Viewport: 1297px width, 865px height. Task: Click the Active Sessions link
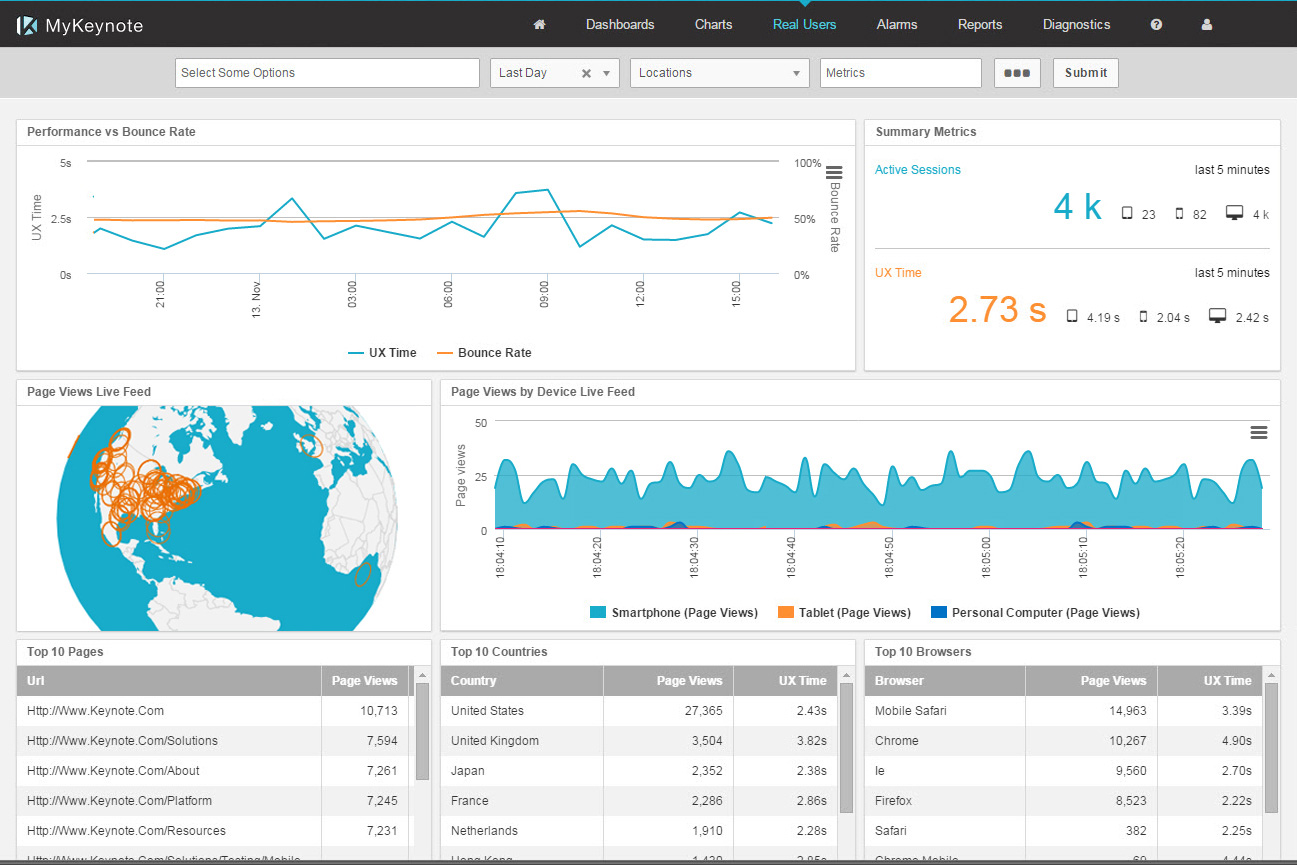click(917, 170)
